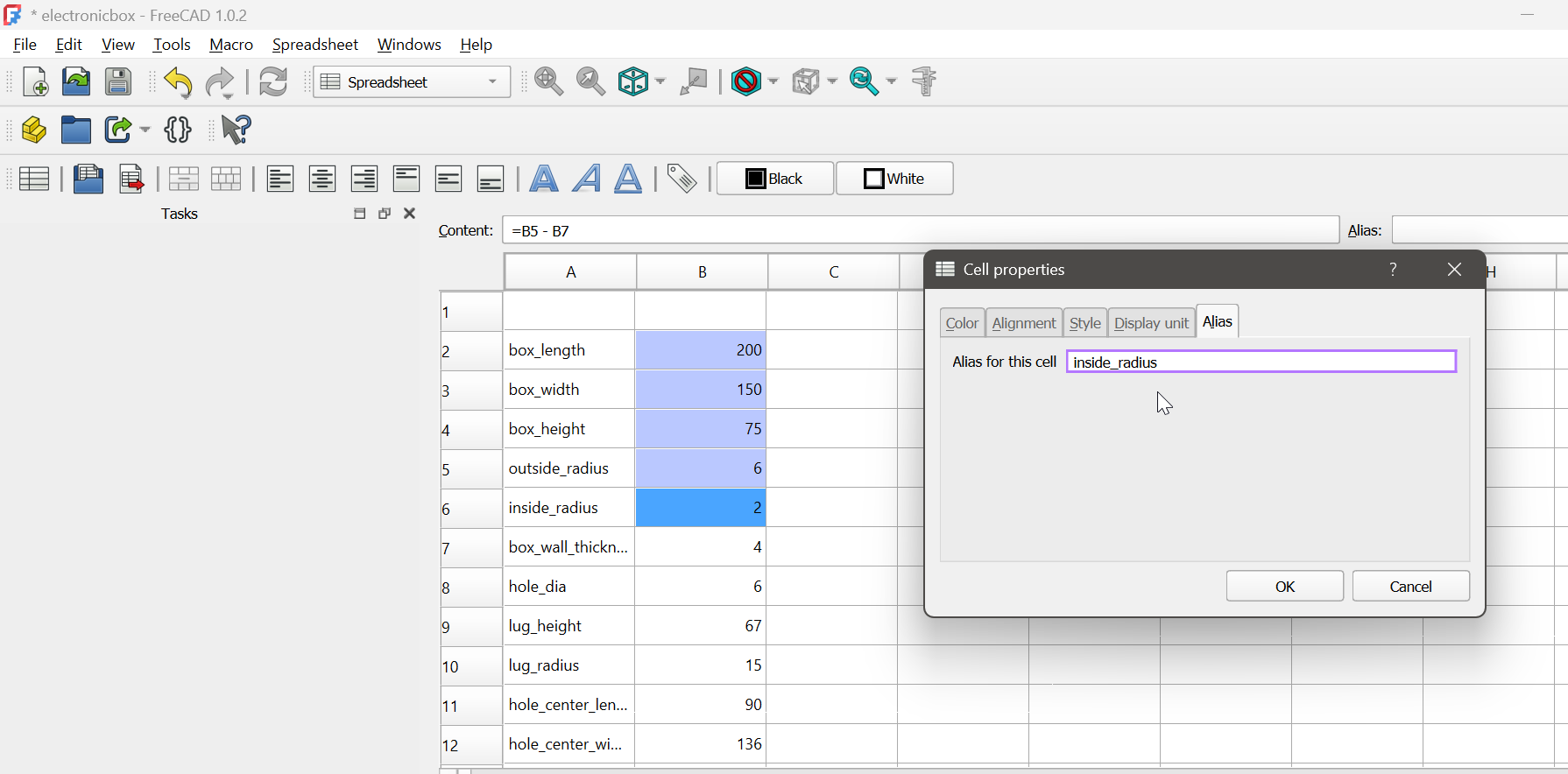Refresh and recompute the document
Viewport: 1568px width, 774px height.
pos(273,82)
